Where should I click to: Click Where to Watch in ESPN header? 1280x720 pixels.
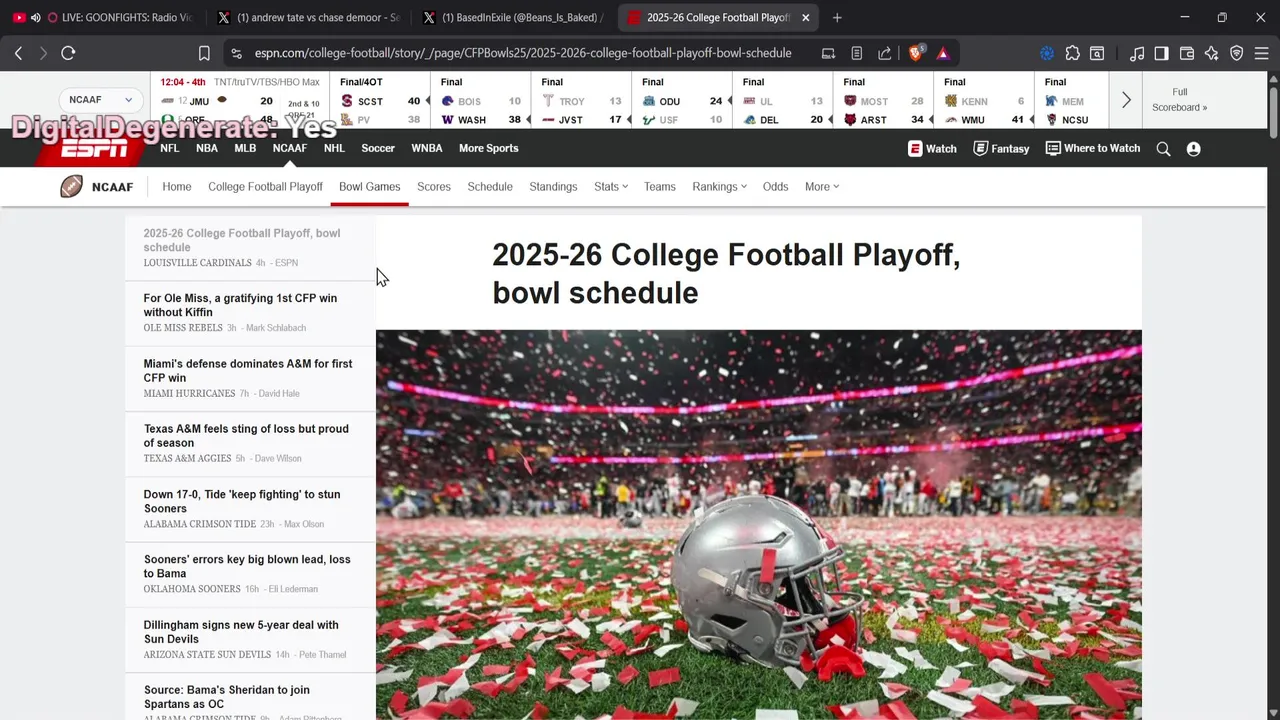pyautogui.click(x=1092, y=148)
